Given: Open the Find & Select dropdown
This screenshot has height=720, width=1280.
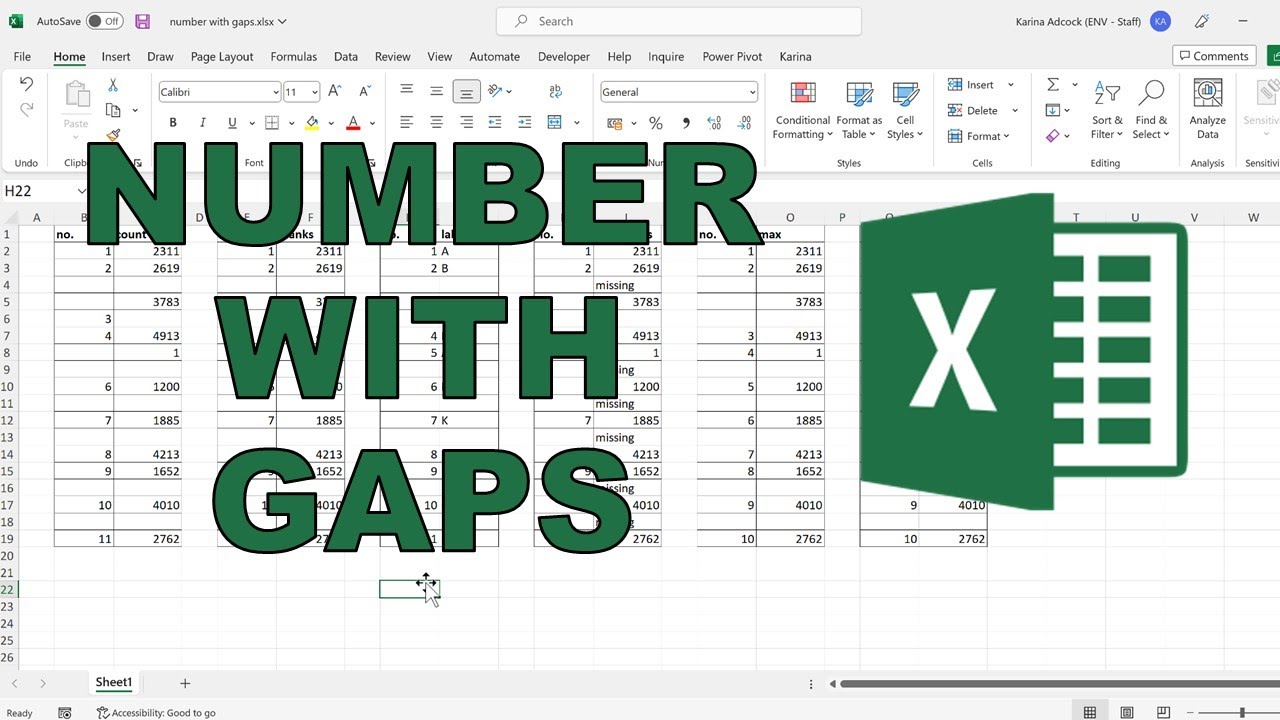Looking at the screenshot, I should pos(1151,110).
